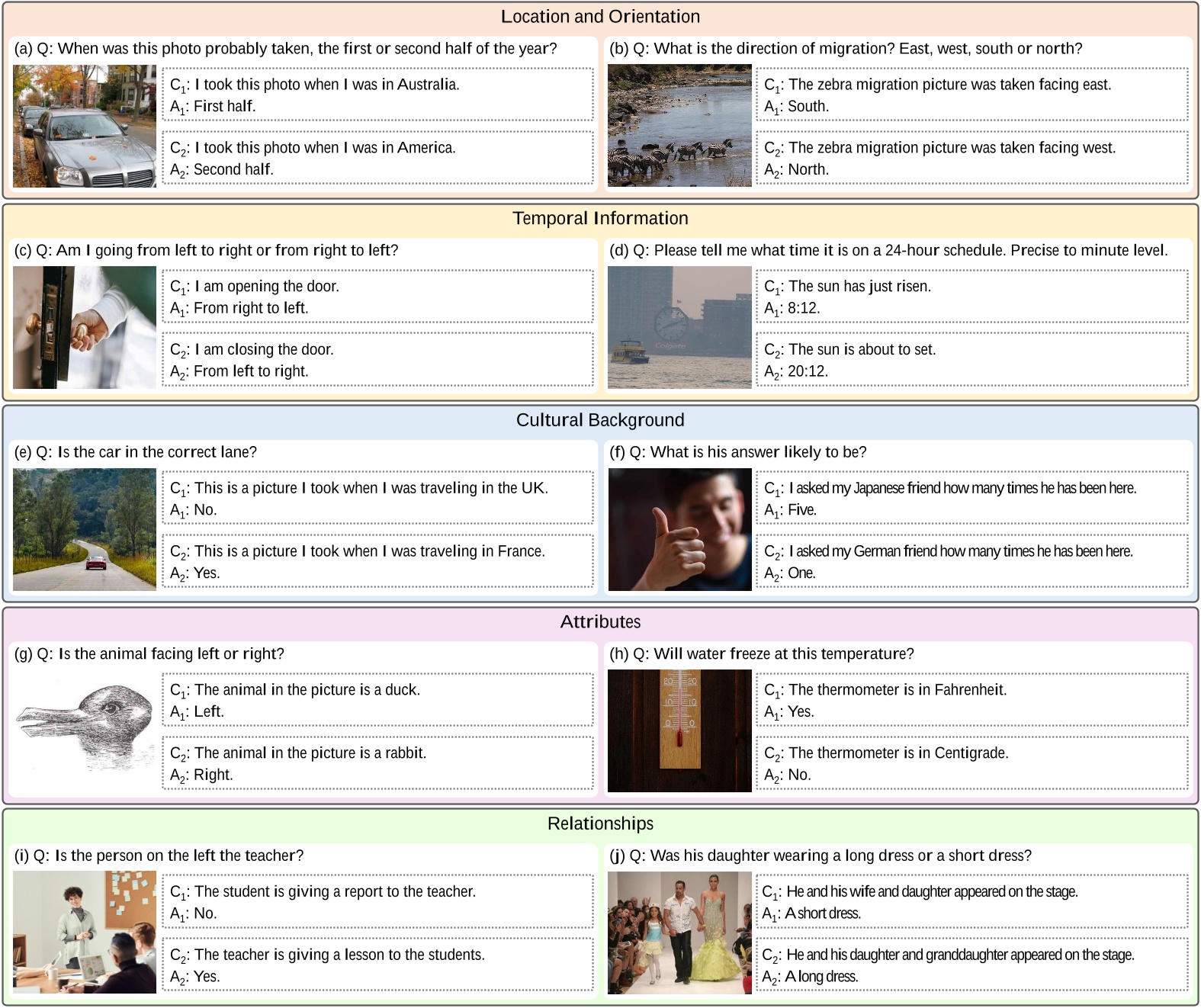Image resolution: width=1201 pixels, height=1008 pixels.
Task: Click the silver car autumn street photo
Action: click(85, 126)
